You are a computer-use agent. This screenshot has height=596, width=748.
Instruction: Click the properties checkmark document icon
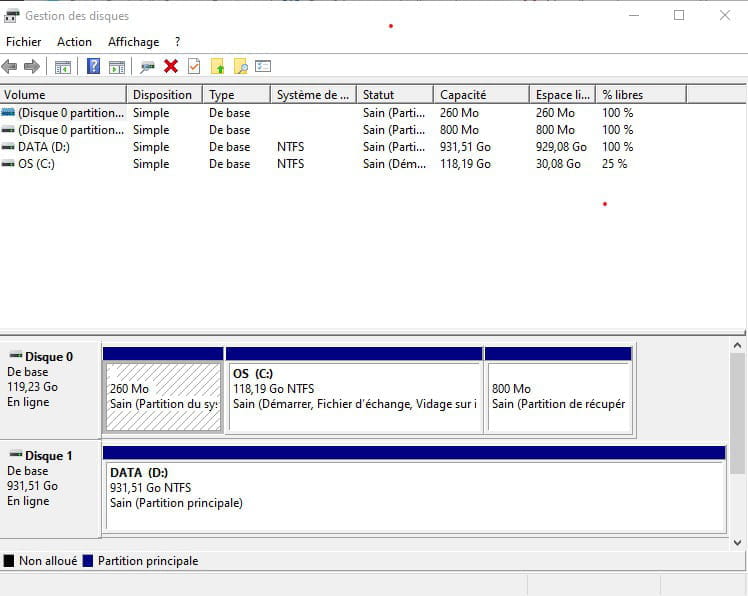coord(194,66)
